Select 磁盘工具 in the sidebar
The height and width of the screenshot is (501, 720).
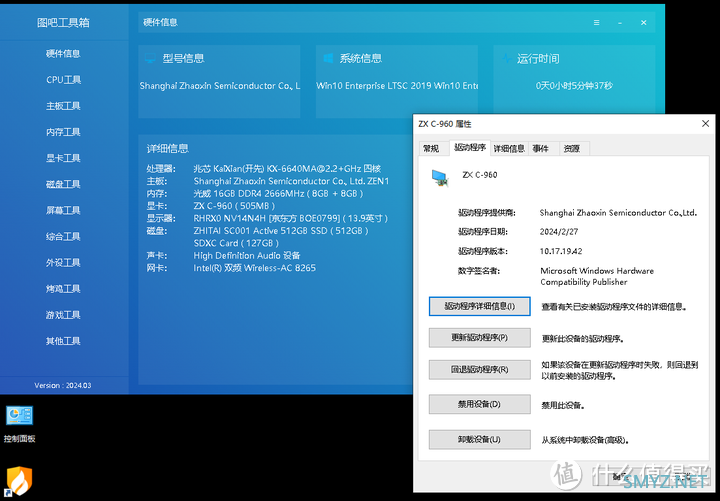coord(63,185)
